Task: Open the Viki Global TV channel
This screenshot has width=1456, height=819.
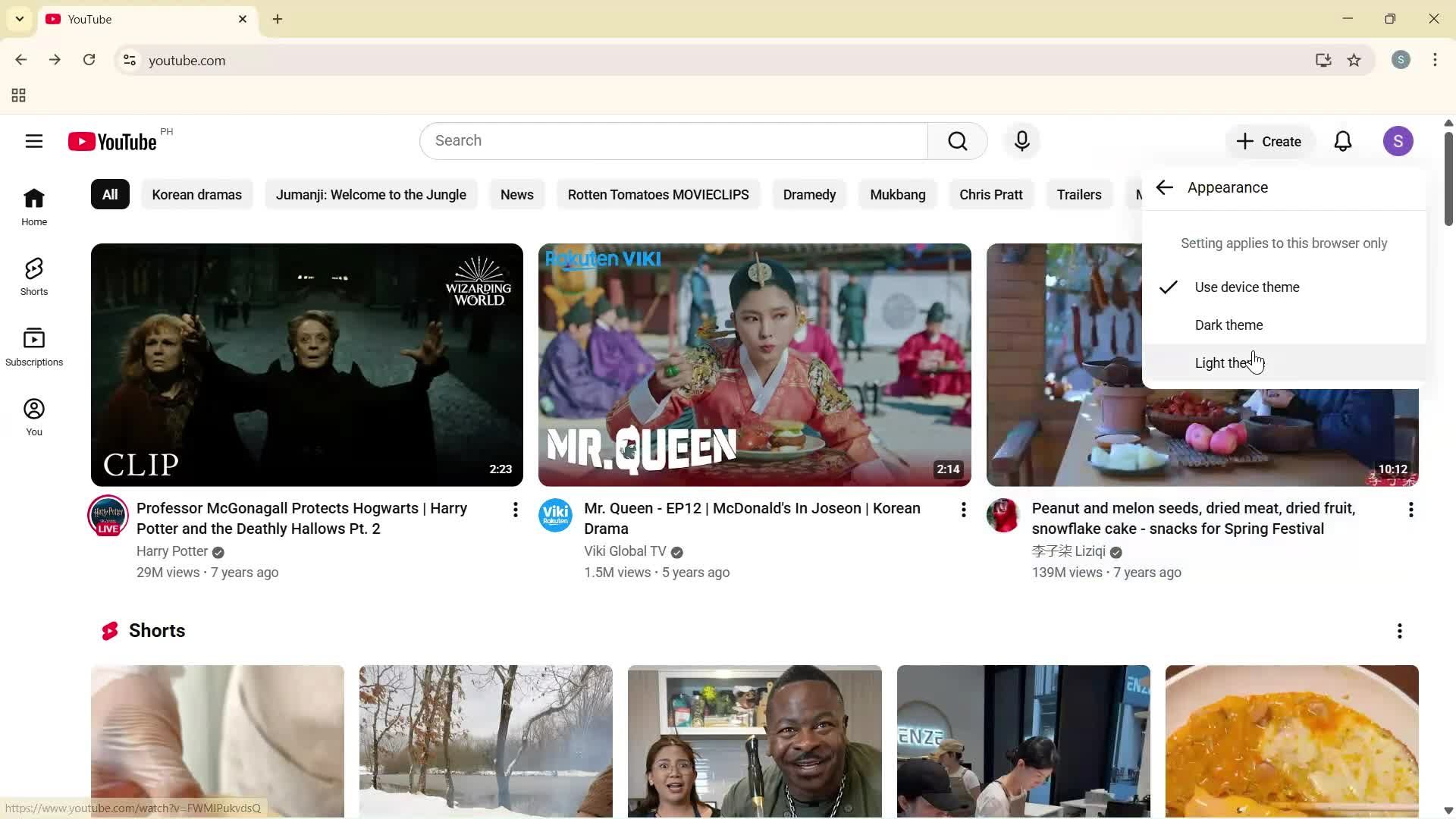Action: click(624, 551)
